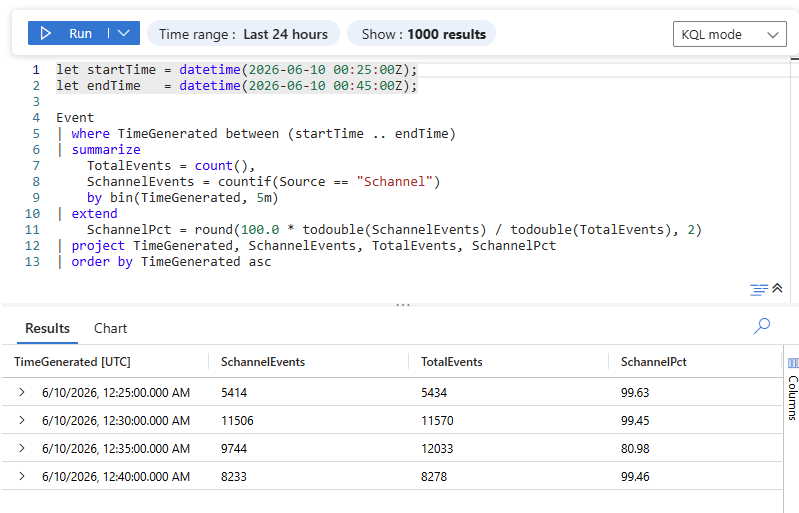
Task: Click the 'summarize' keyword in the query
Action: (106, 150)
